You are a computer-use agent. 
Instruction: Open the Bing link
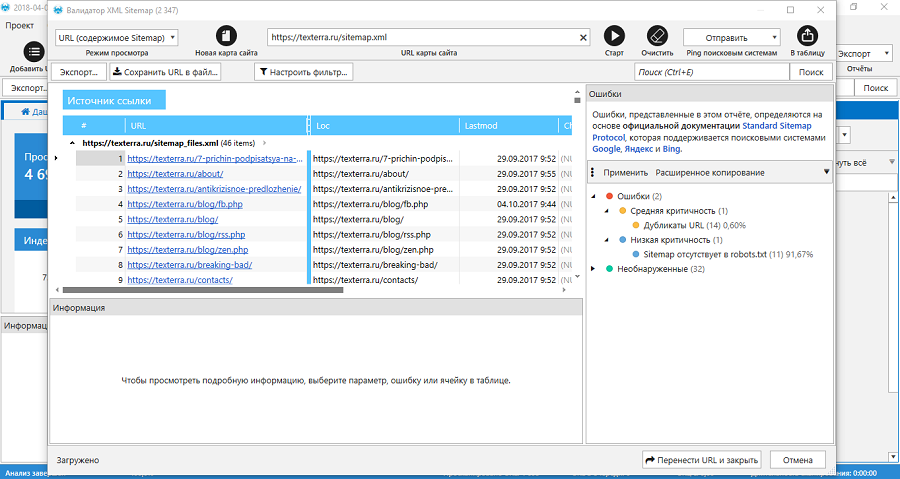click(x=672, y=149)
